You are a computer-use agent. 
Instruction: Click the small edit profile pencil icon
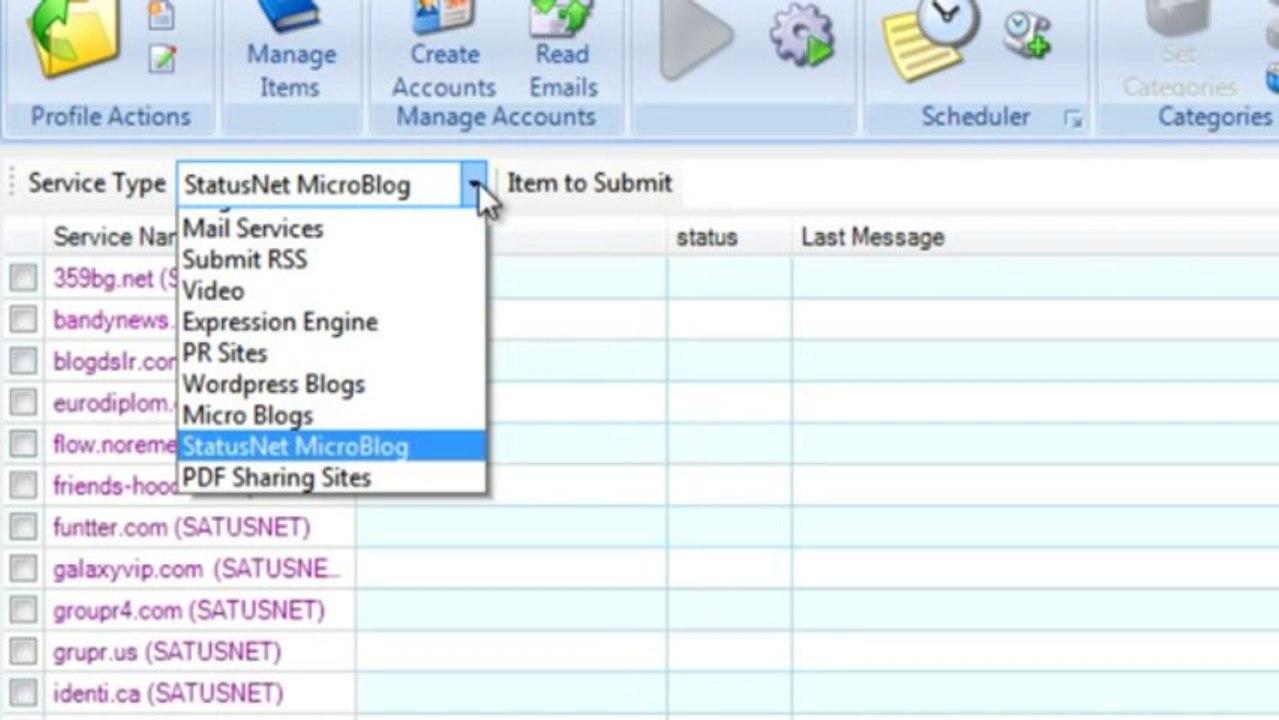(x=162, y=59)
